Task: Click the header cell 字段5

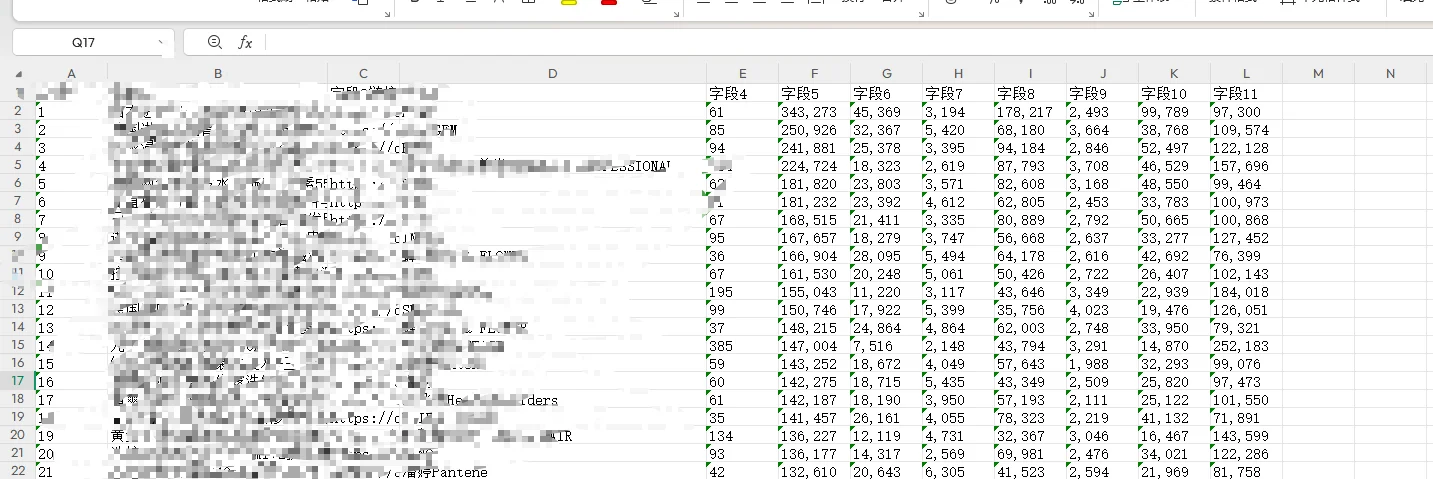Action: click(x=814, y=93)
